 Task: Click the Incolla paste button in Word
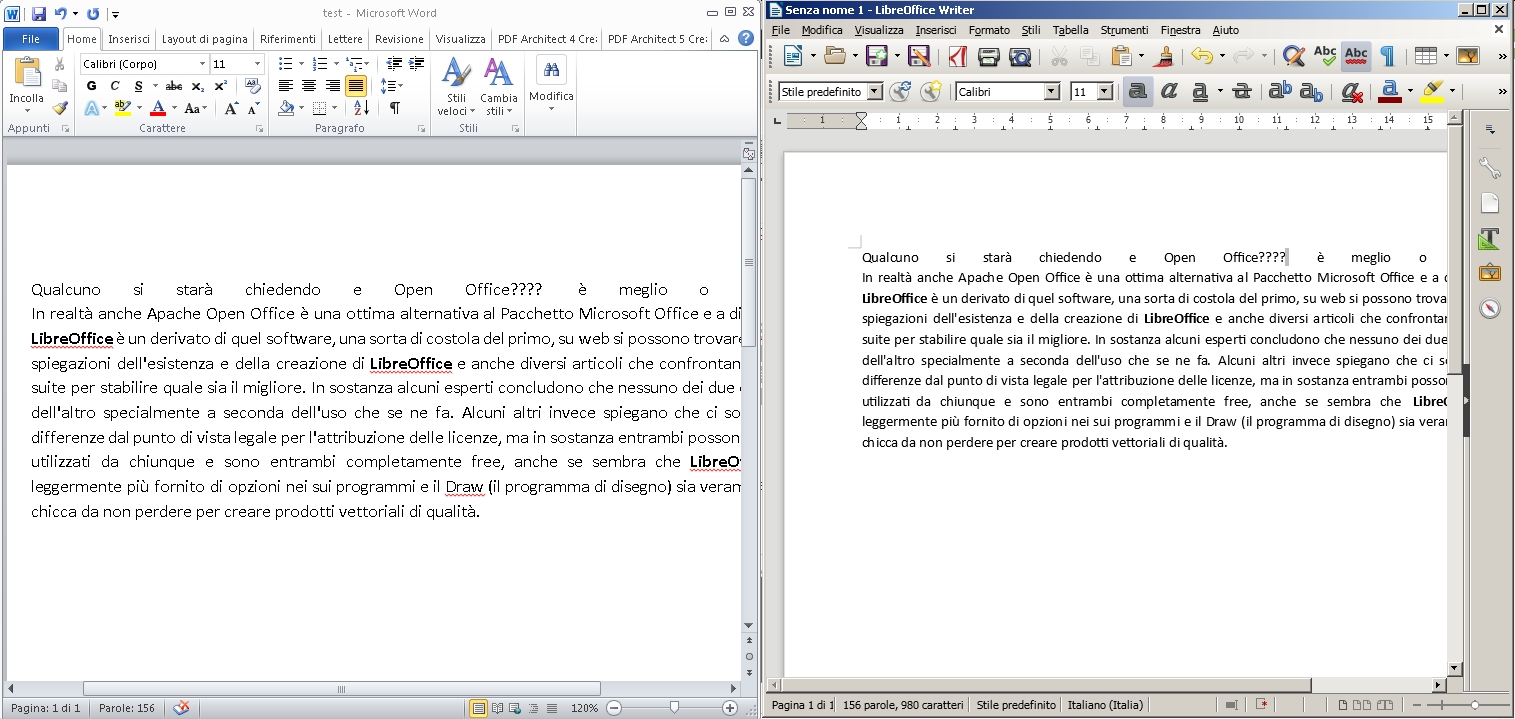pos(26,82)
